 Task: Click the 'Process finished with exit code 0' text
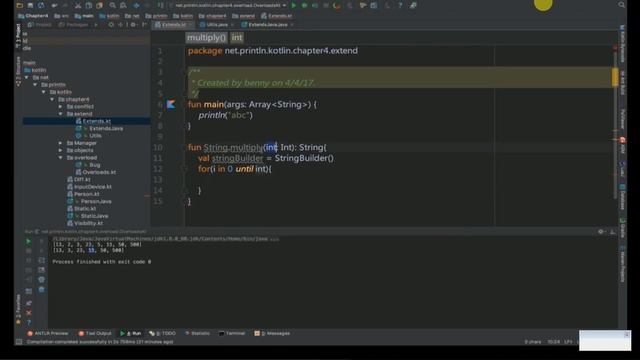(102, 262)
